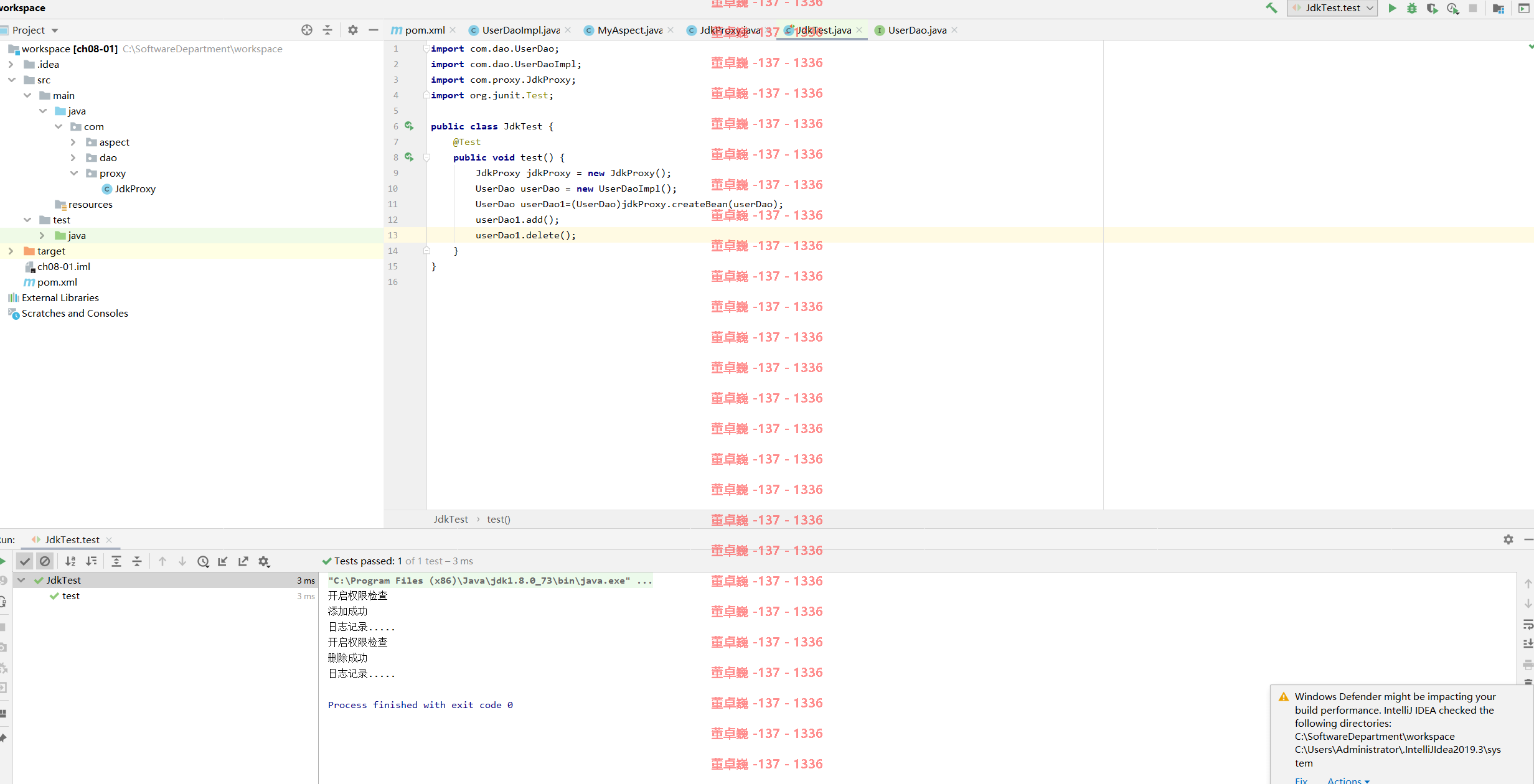The image size is (1534, 784).
Task: Click test() breadcrumb below editor
Action: click(499, 519)
